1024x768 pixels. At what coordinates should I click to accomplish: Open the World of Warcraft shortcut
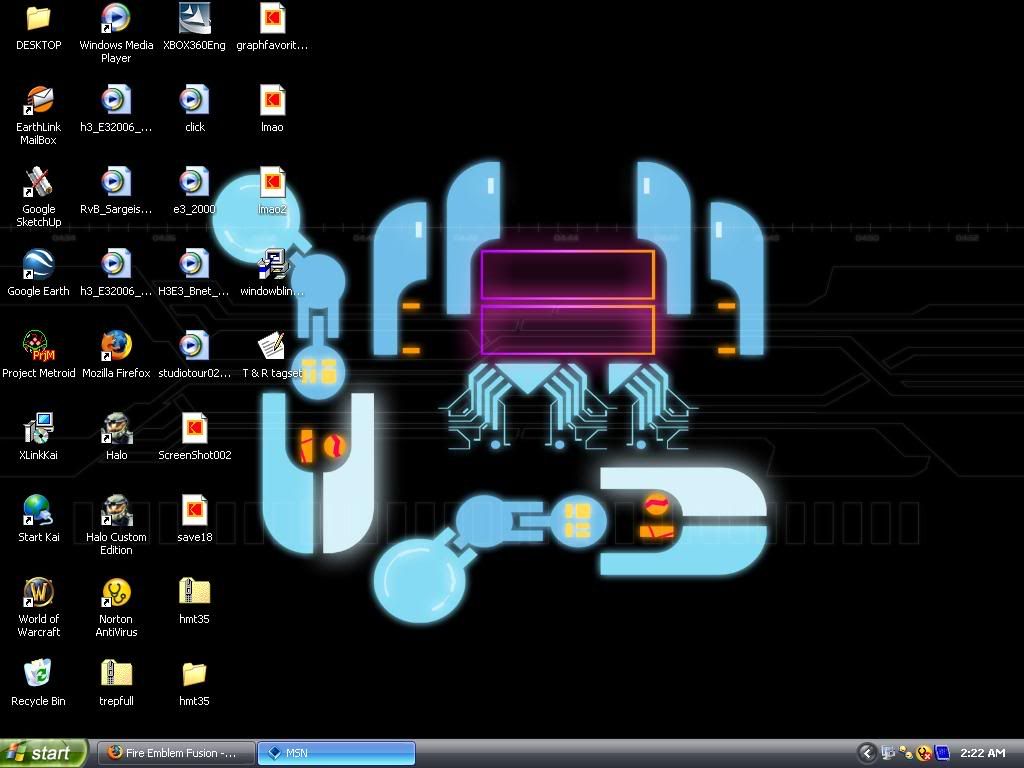click(38, 593)
